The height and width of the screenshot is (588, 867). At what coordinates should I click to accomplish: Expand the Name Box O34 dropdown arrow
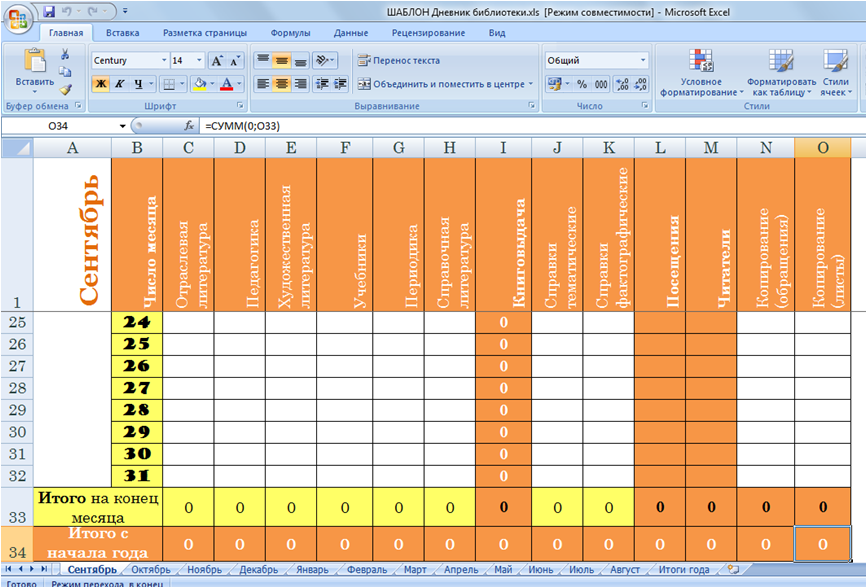[x=122, y=126]
